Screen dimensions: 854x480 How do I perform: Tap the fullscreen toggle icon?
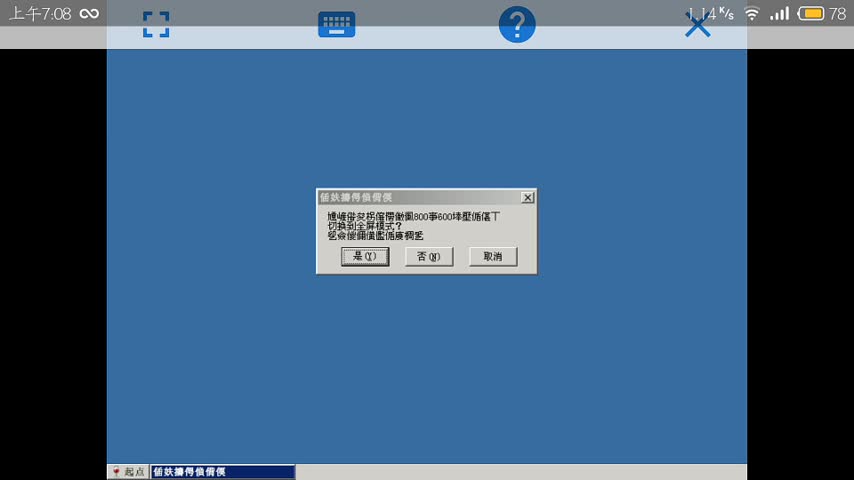155,25
